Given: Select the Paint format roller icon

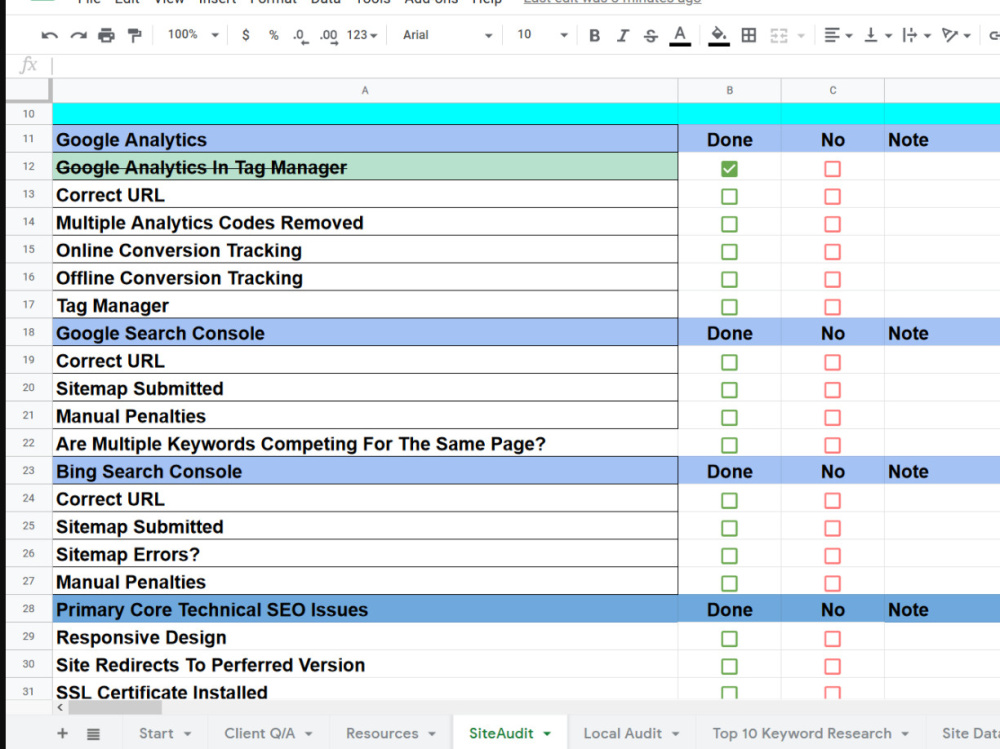Looking at the screenshot, I should (135, 35).
